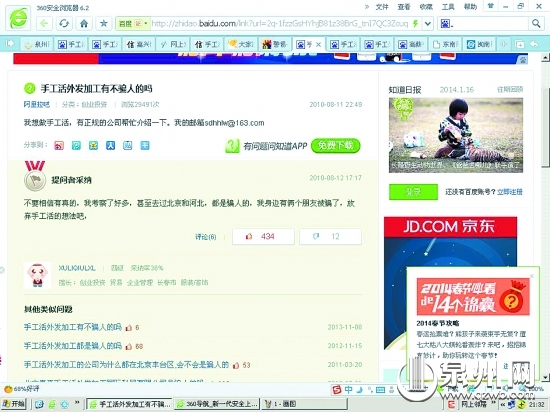550x412 pixels.
Task: Open related question dated 2013-11-08
Action: point(73,327)
